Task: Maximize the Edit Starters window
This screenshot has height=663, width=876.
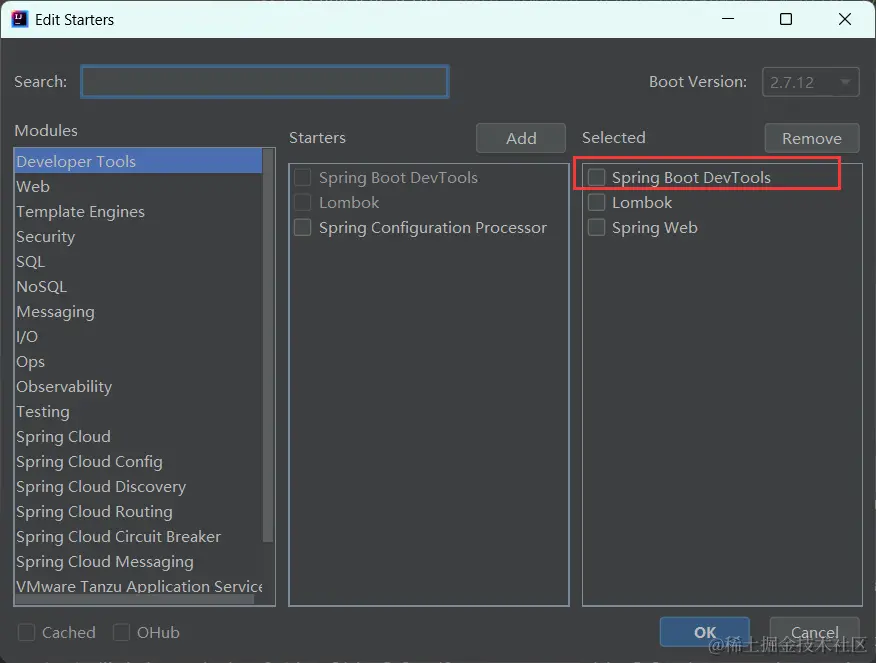Action: 786,19
